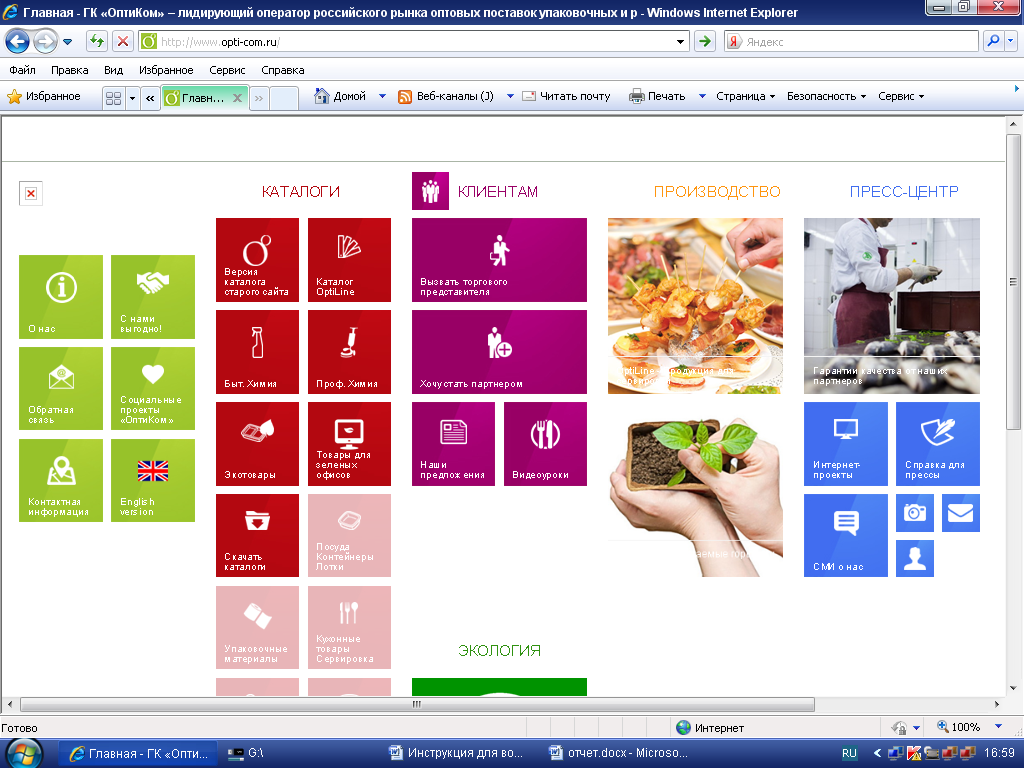Click the RU language indicator in taskbar
Viewport: 1024px width, 768px height.
point(849,753)
